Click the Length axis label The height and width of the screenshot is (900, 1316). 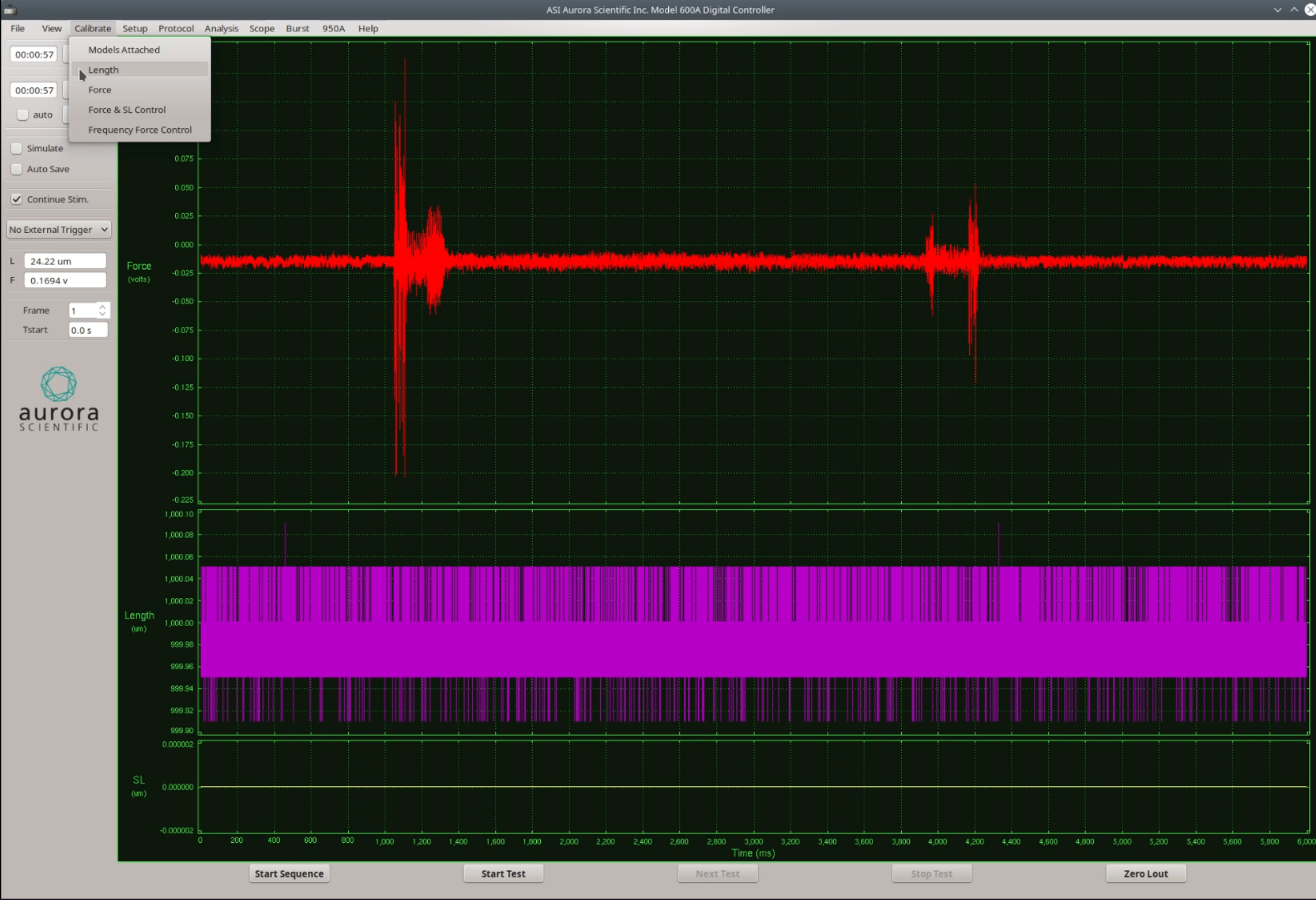click(x=139, y=615)
